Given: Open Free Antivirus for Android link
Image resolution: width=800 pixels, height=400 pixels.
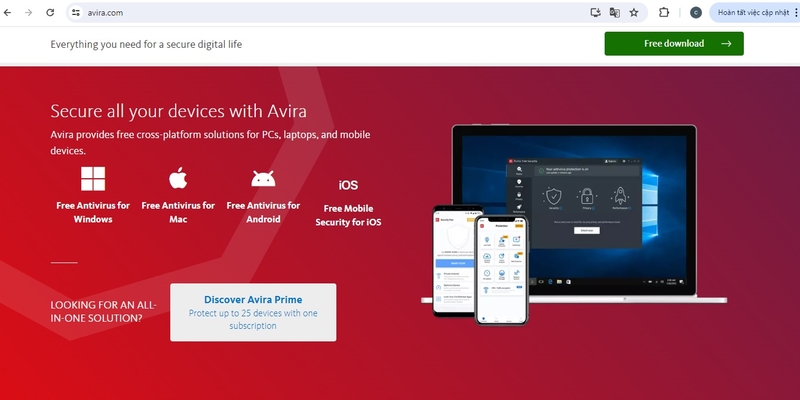Looking at the screenshot, I should click(263, 212).
